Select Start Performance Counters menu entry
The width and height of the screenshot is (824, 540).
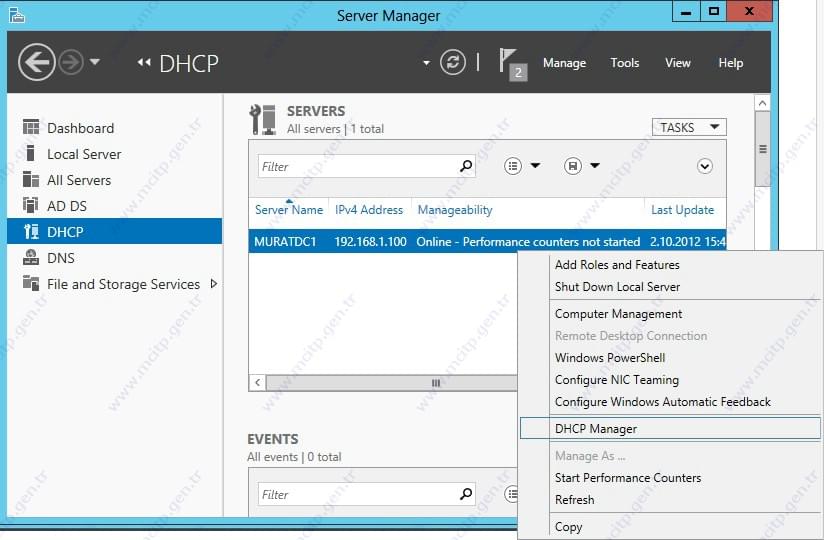click(627, 477)
